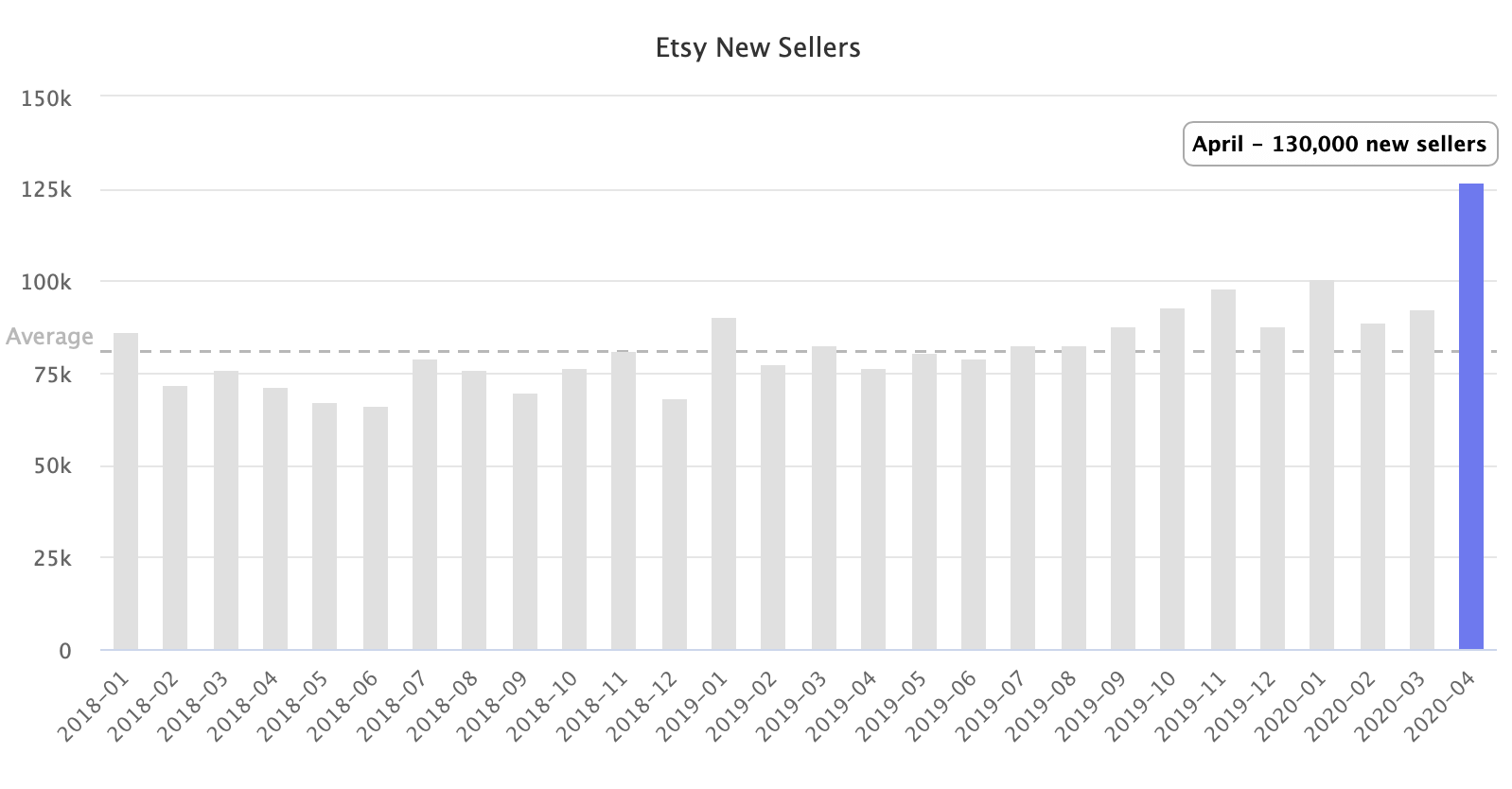The image size is (1512, 789).
Task: Click the 2019-10 bar
Action: (1172, 479)
